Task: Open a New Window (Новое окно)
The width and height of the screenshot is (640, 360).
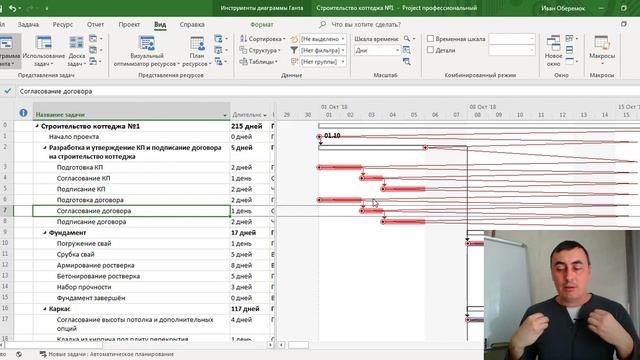Action: (553, 51)
